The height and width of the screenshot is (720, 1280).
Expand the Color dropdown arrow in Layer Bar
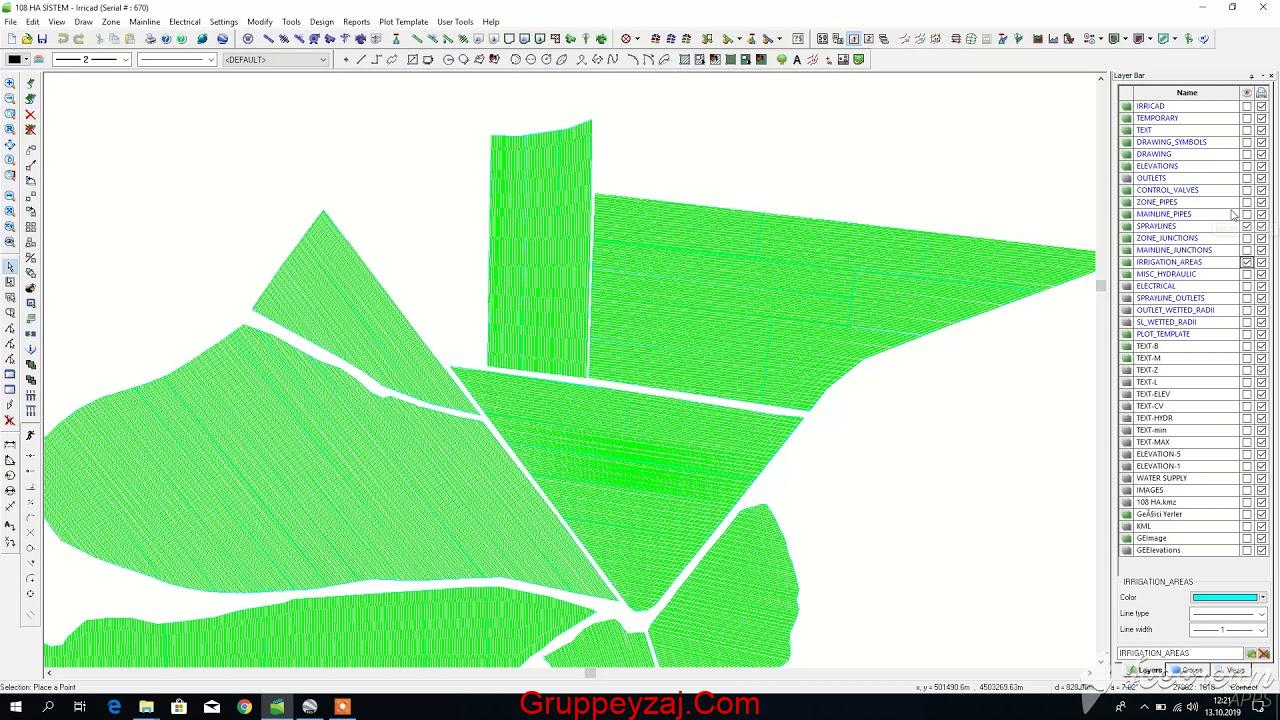(x=1263, y=597)
